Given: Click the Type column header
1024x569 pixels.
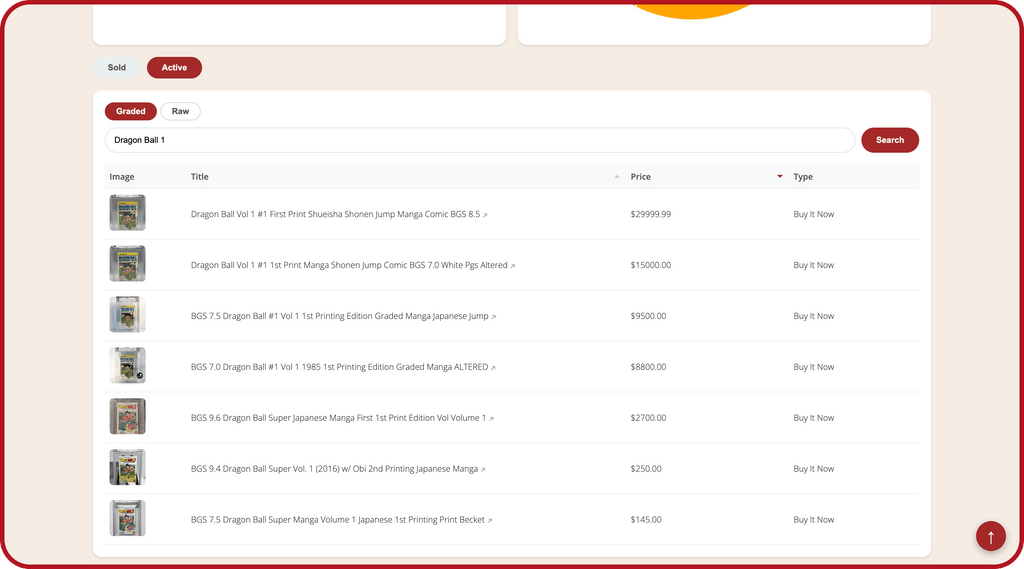Looking at the screenshot, I should pyautogui.click(x=803, y=176).
